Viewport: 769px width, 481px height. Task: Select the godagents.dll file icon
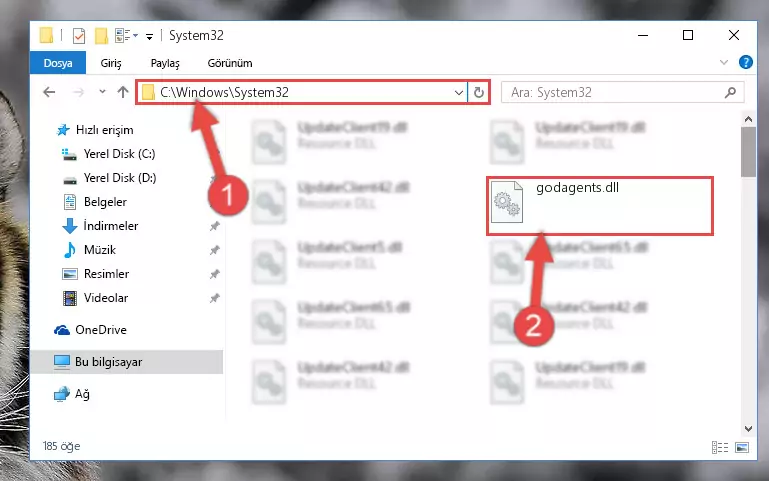507,202
